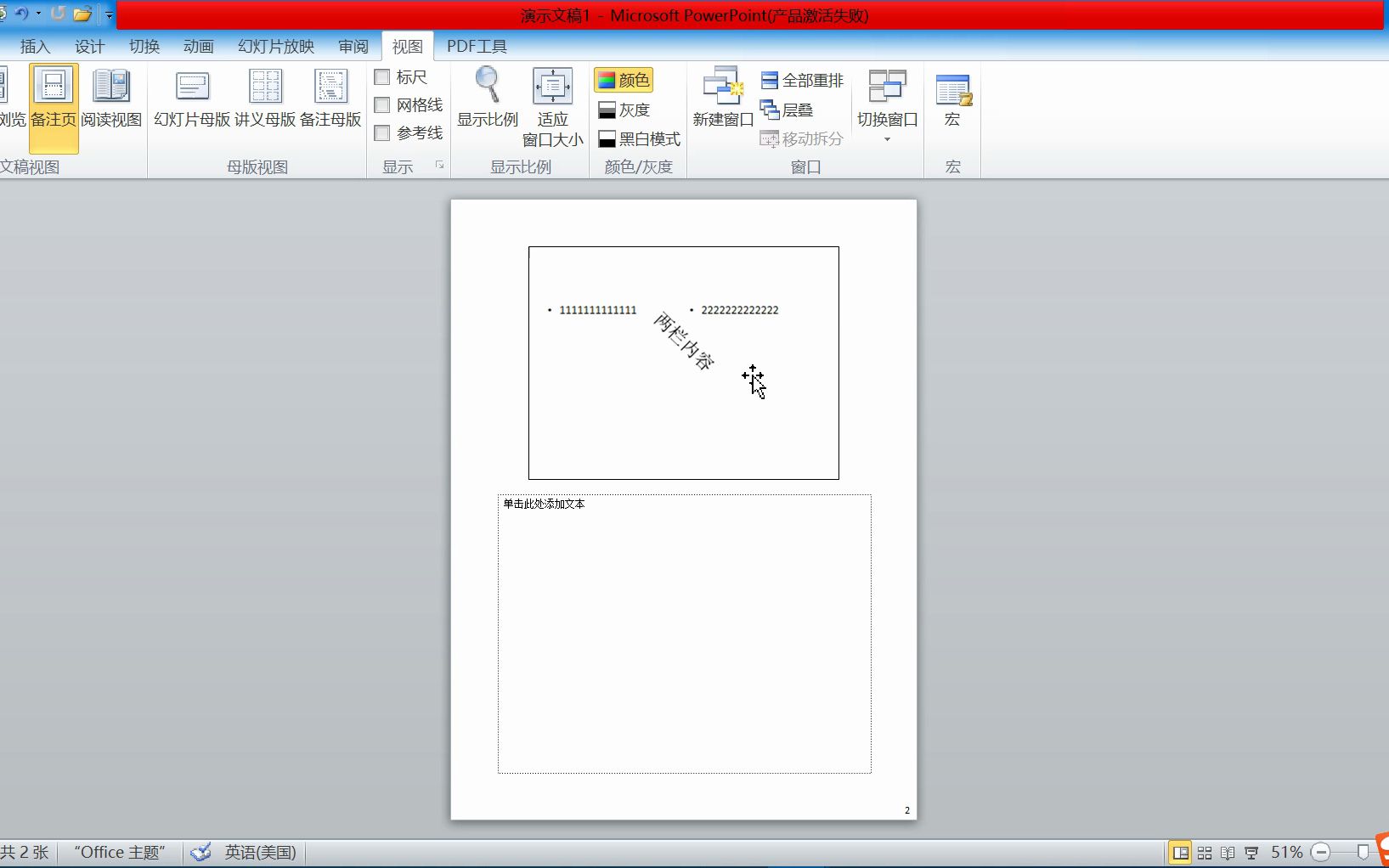Click the undo arrow icon
This screenshot has height=868, width=1389.
click(x=21, y=14)
